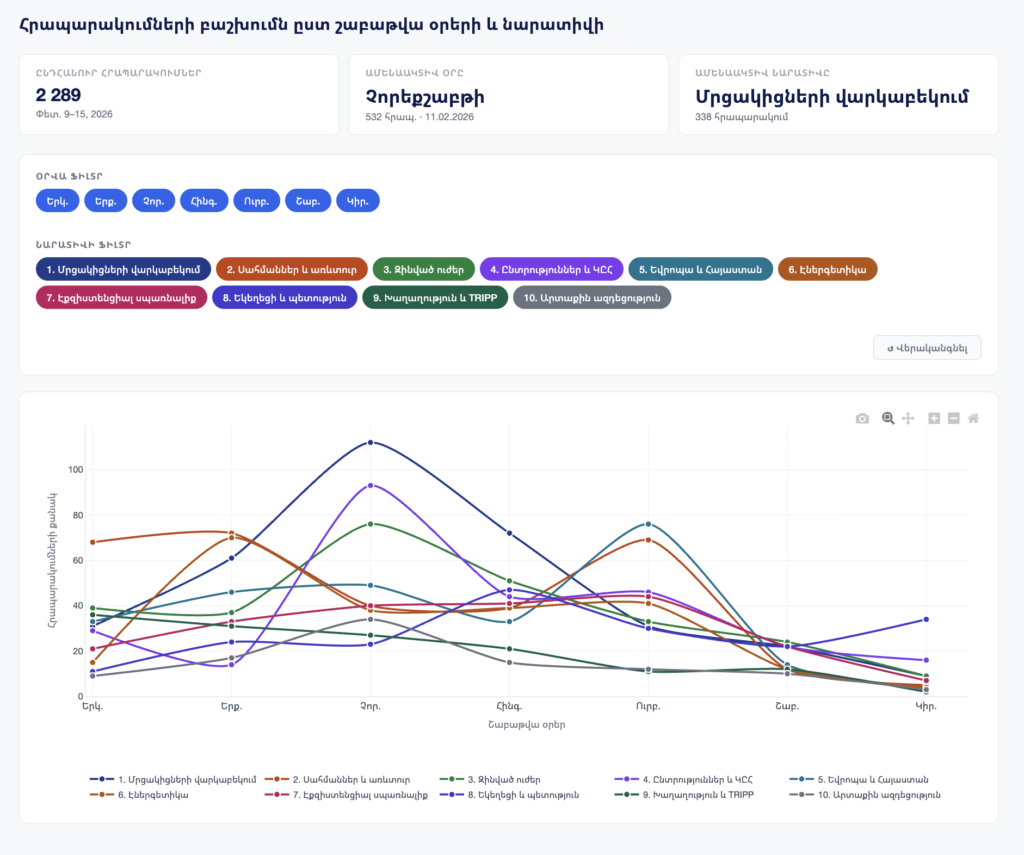Toggle the Երկ. day filter chip

coord(57,201)
